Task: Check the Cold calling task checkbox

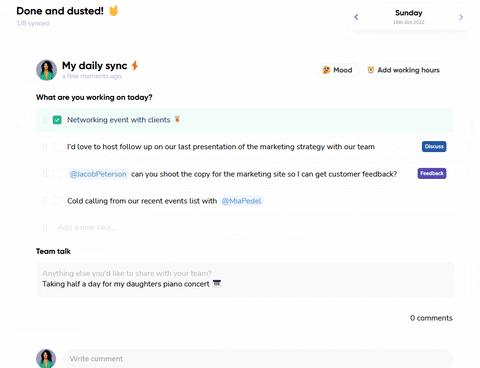Action: [57, 201]
